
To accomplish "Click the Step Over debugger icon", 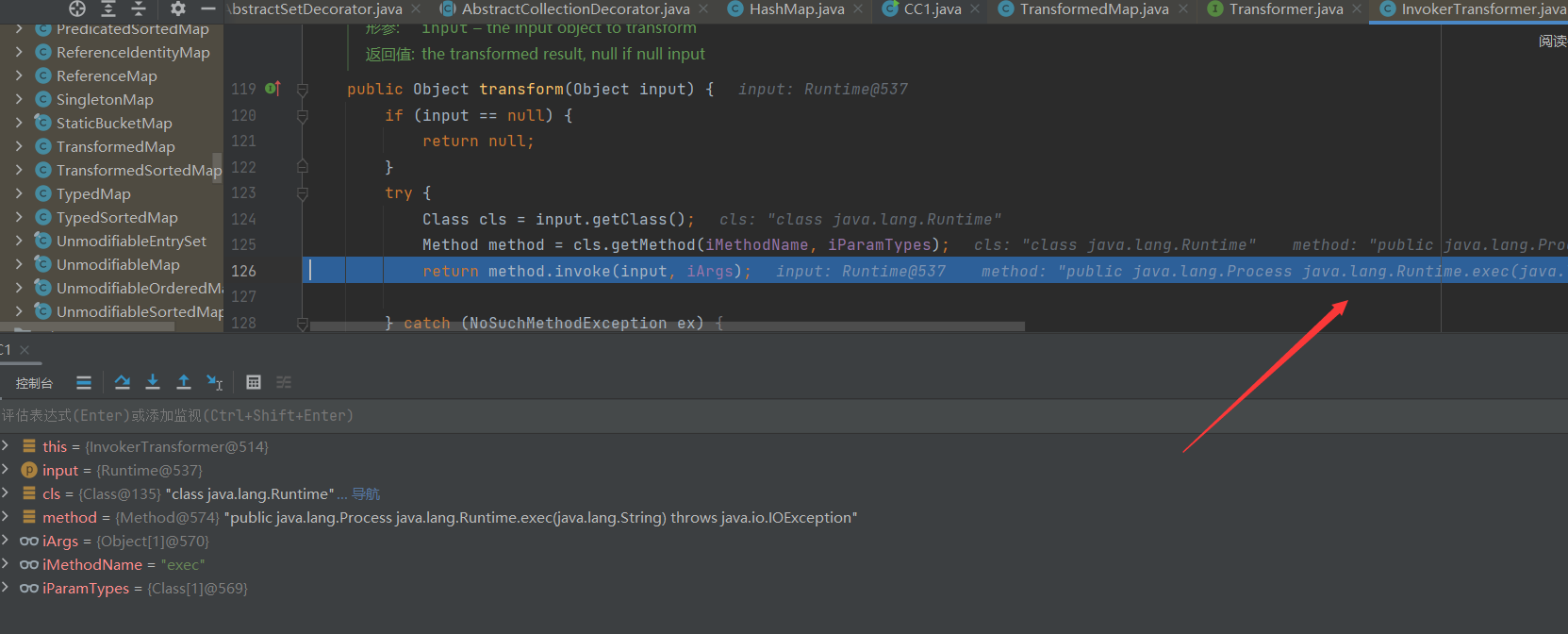I will [123, 382].
